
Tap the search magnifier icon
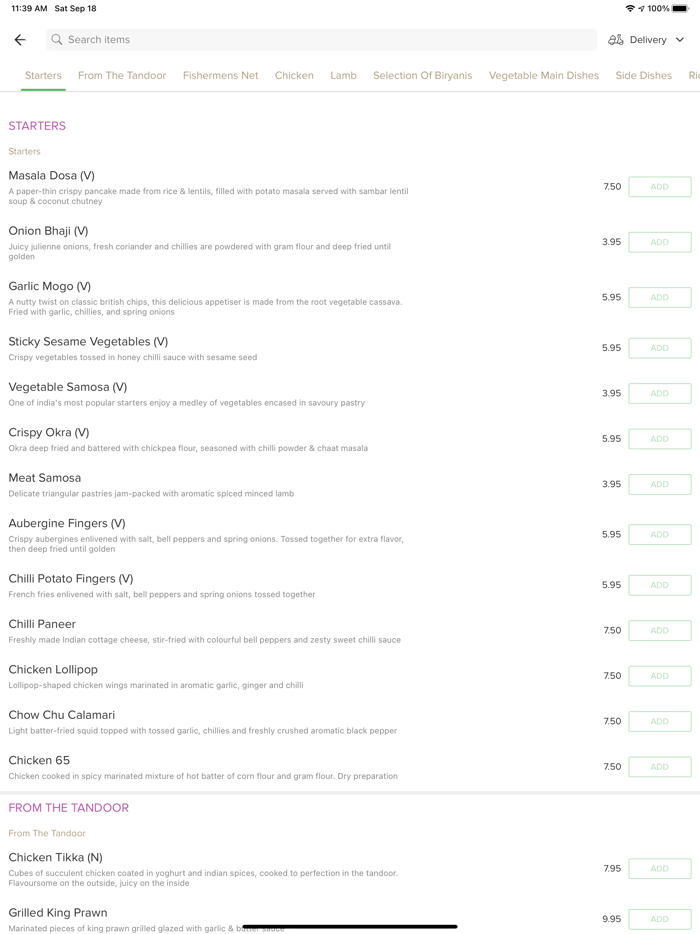[x=57, y=40]
